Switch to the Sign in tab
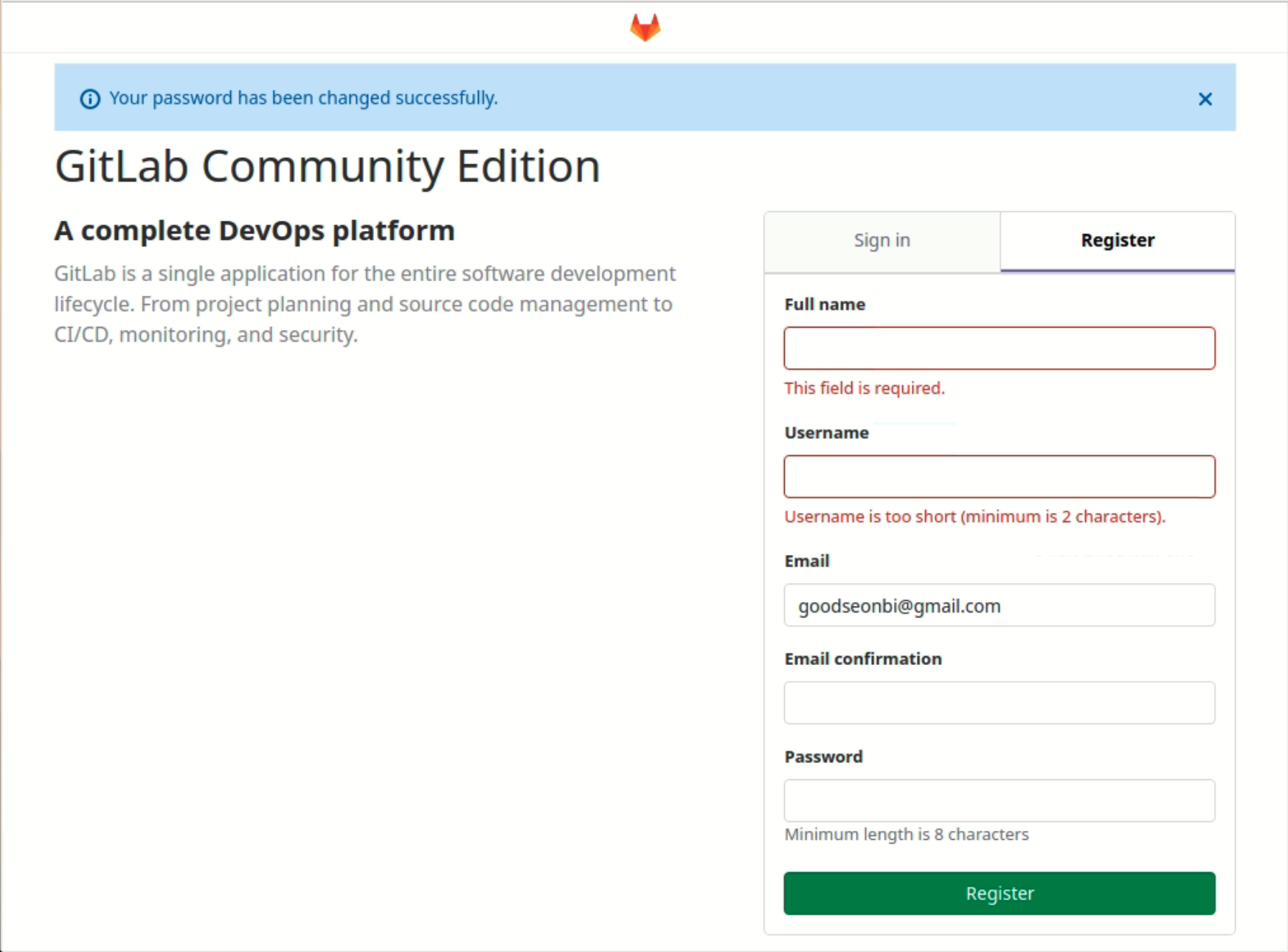1288x952 pixels. 882,241
